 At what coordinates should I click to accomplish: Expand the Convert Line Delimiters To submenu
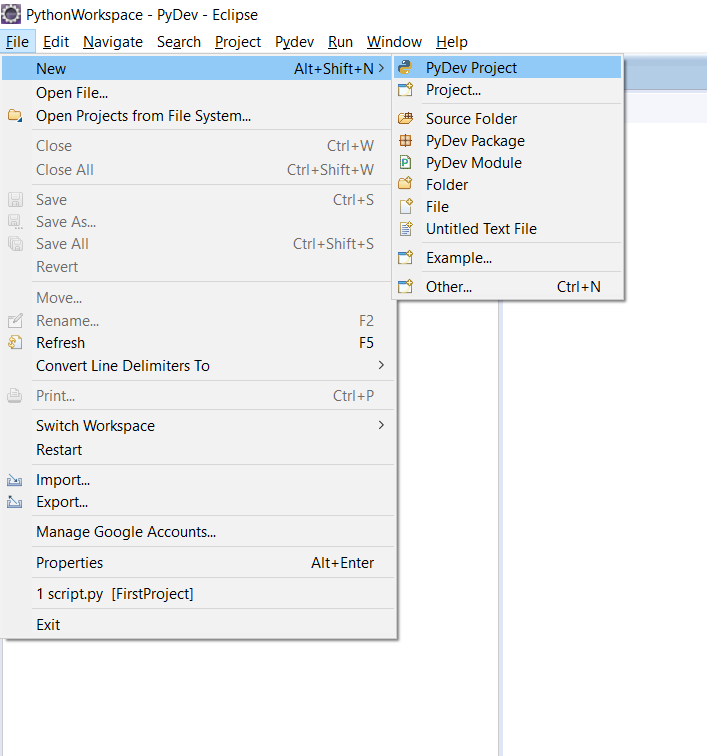click(381, 366)
